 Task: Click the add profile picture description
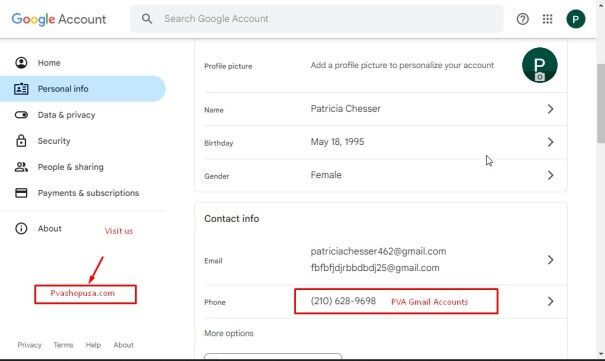402,65
